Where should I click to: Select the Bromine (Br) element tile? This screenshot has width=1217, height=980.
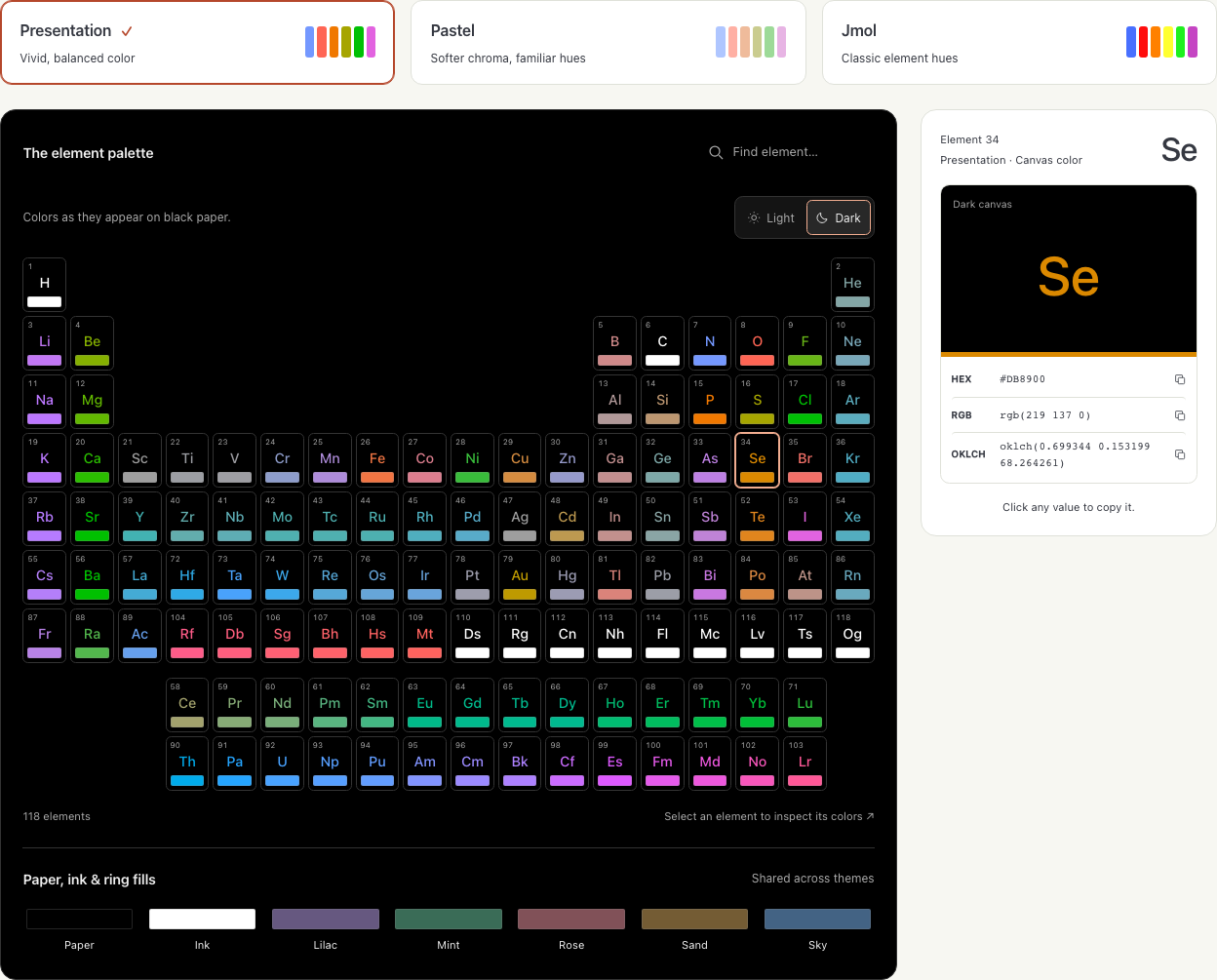pyautogui.click(x=805, y=460)
